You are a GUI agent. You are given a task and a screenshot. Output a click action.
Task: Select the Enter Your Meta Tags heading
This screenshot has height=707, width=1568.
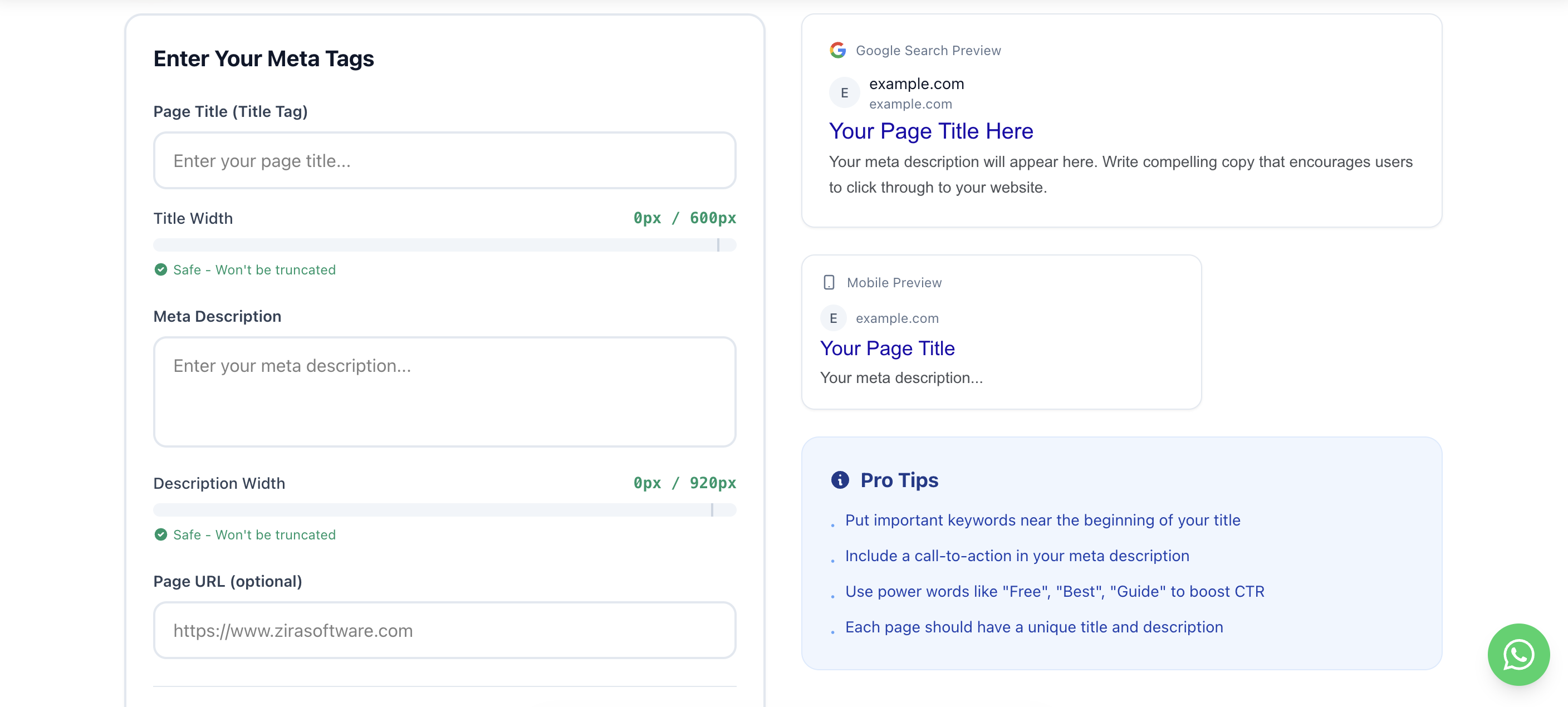(263, 58)
